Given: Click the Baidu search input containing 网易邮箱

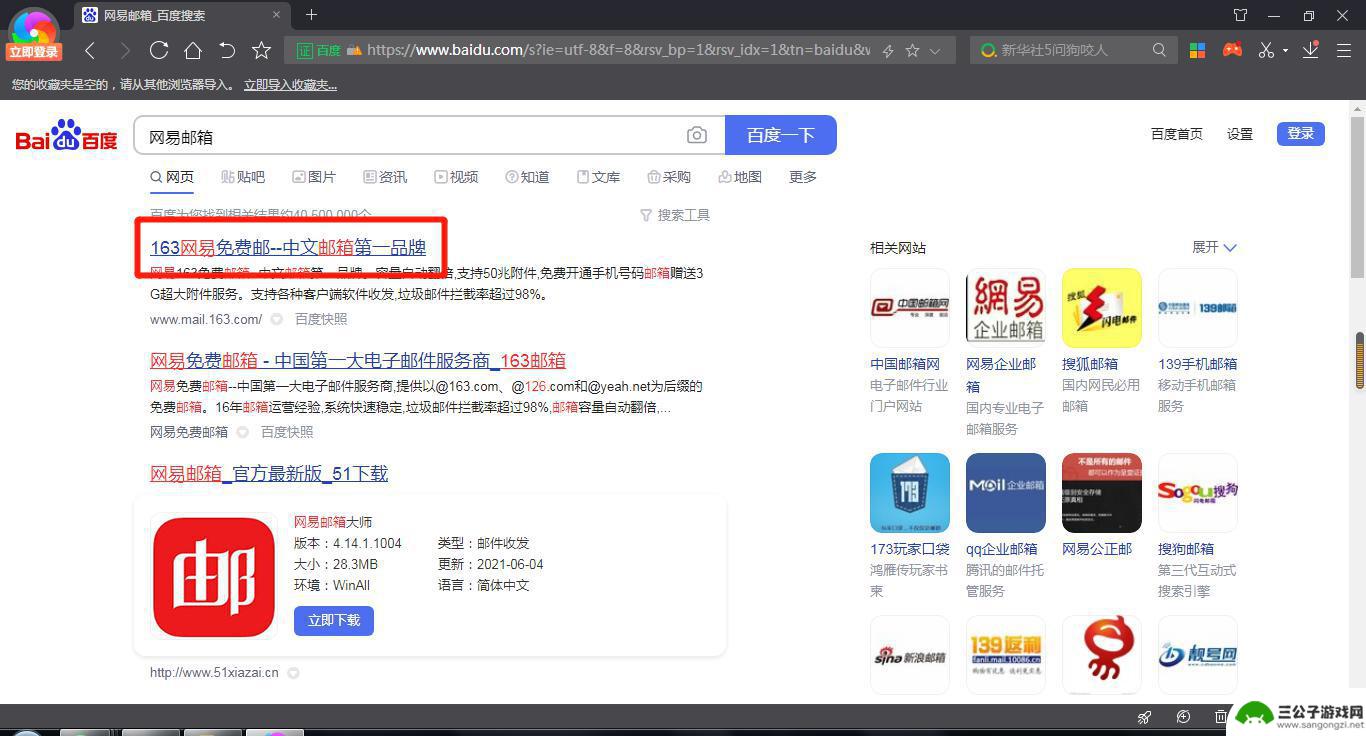Looking at the screenshot, I should [408, 136].
